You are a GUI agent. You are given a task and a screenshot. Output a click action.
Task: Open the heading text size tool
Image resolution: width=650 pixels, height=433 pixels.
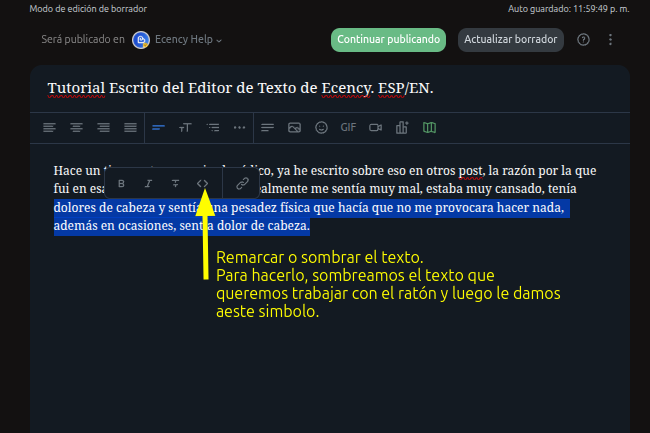185,128
